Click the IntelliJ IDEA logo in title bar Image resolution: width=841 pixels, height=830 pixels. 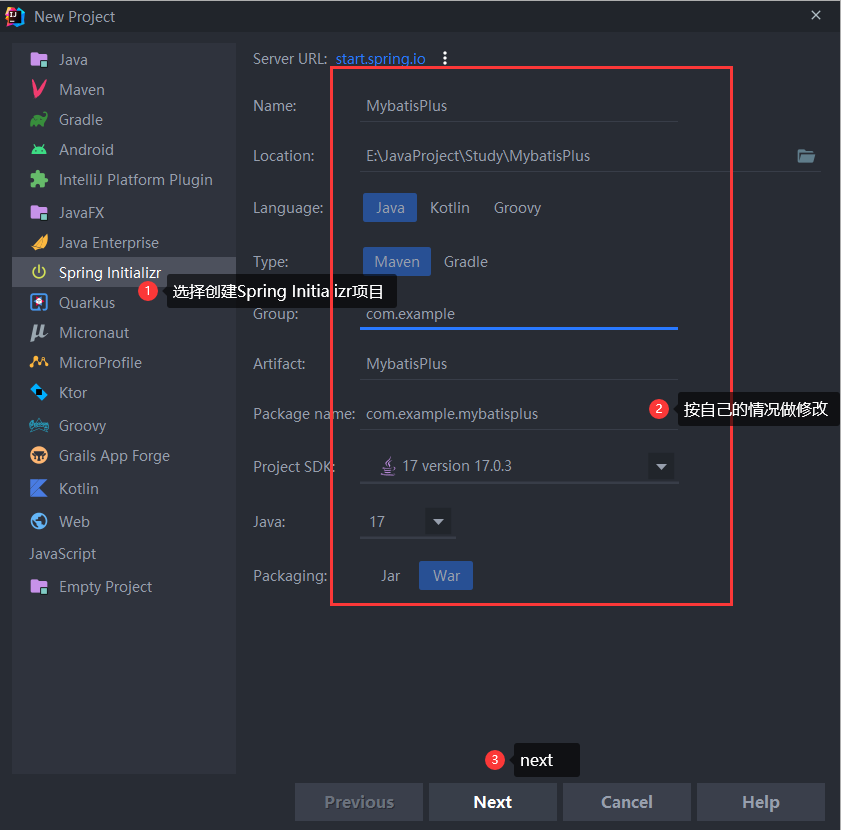(15, 17)
